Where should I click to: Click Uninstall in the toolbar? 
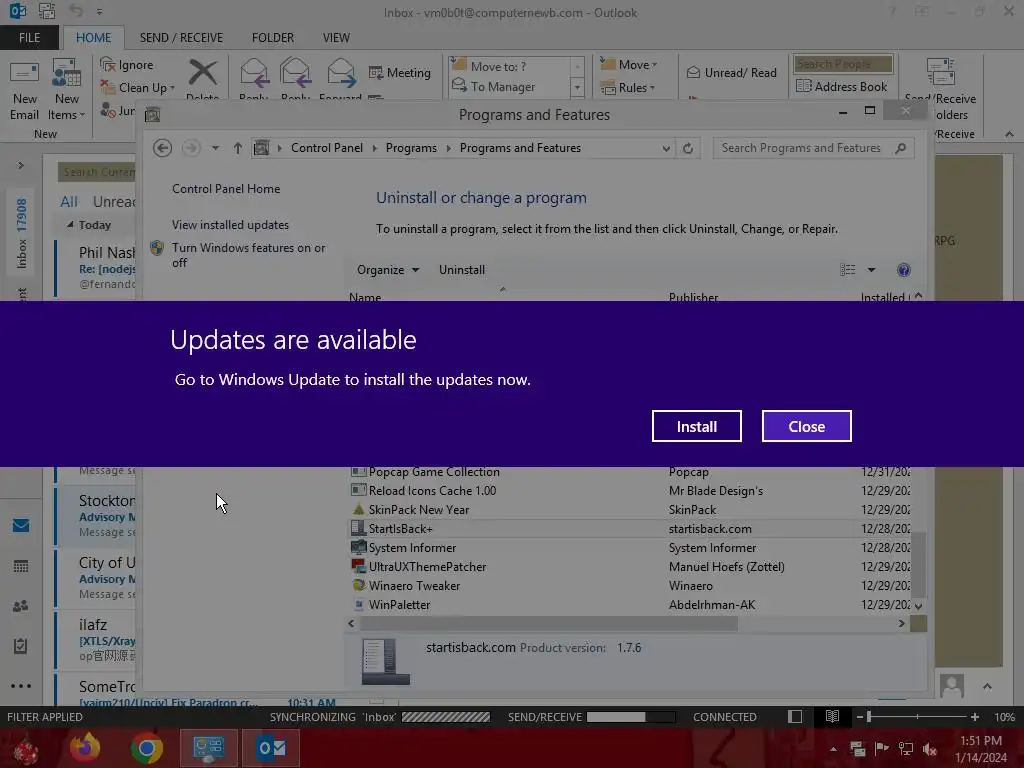click(462, 270)
